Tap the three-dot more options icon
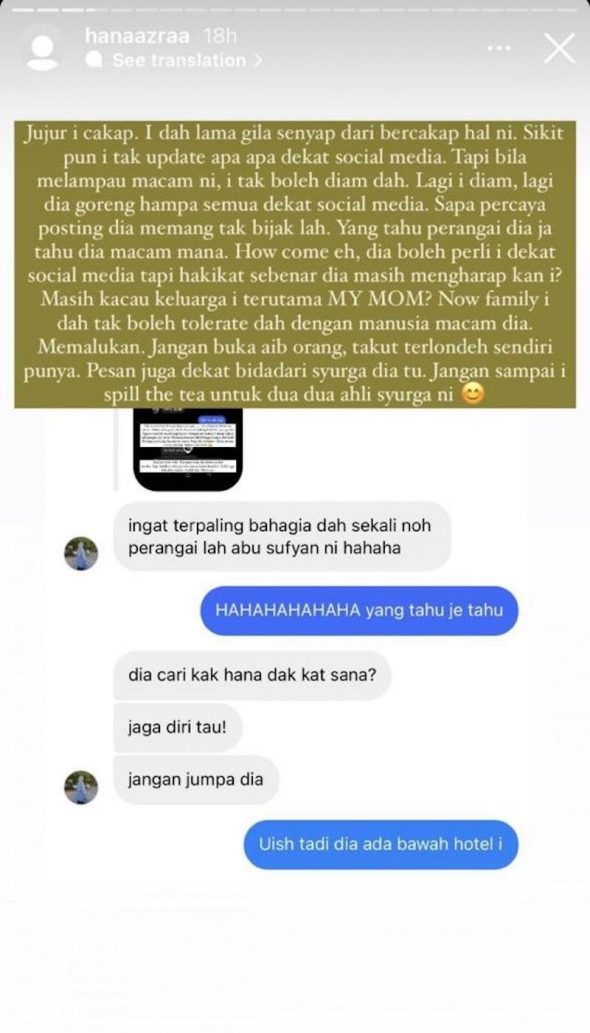Image resolution: width=590 pixels, height=1033 pixels. pyautogui.click(x=500, y=47)
